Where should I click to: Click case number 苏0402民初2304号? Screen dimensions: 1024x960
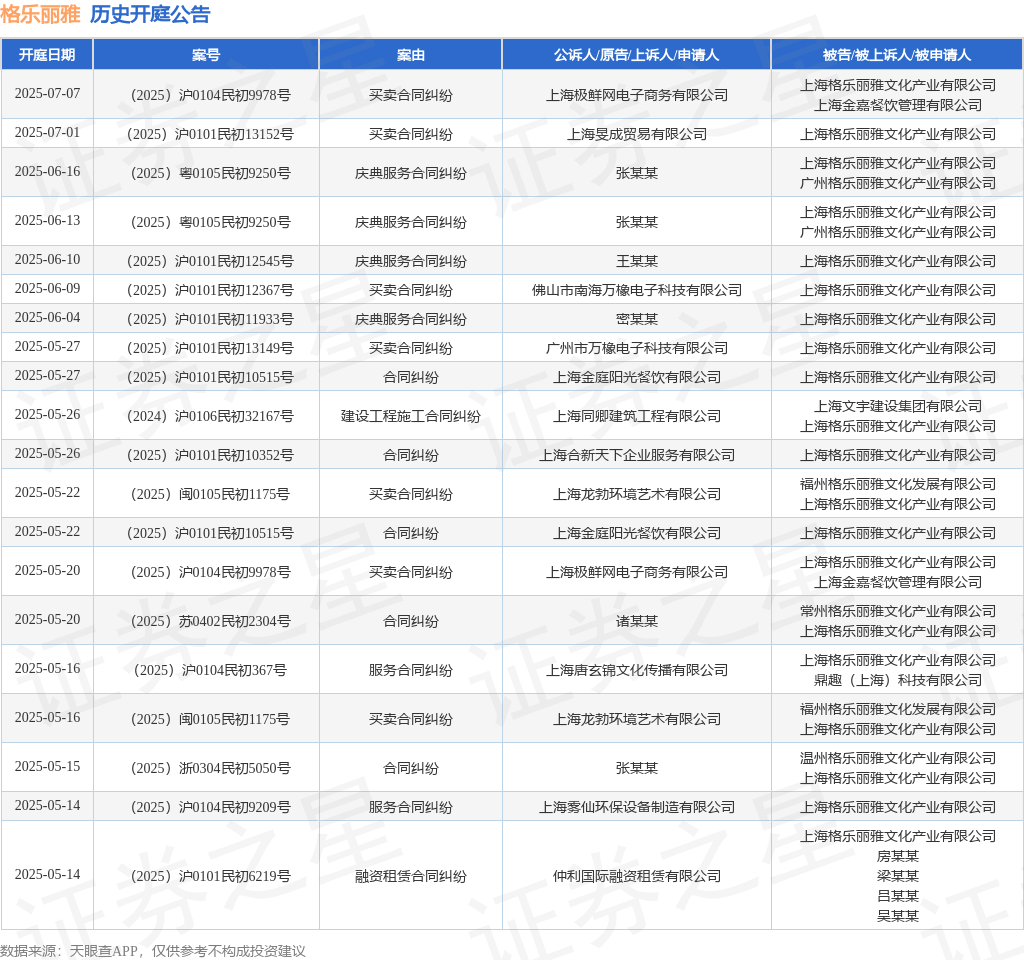[210, 621]
